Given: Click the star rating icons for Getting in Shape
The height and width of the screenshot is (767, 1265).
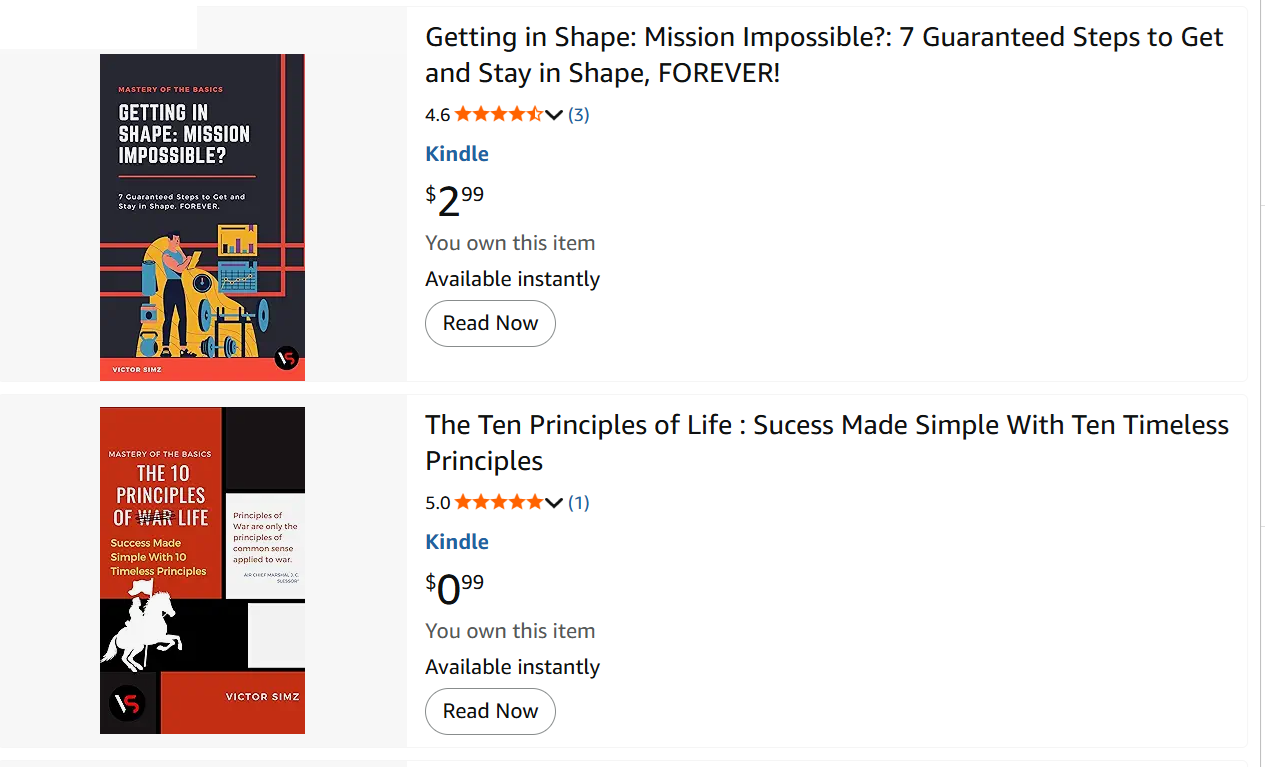Looking at the screenshot, I should (x=498, y=115).
